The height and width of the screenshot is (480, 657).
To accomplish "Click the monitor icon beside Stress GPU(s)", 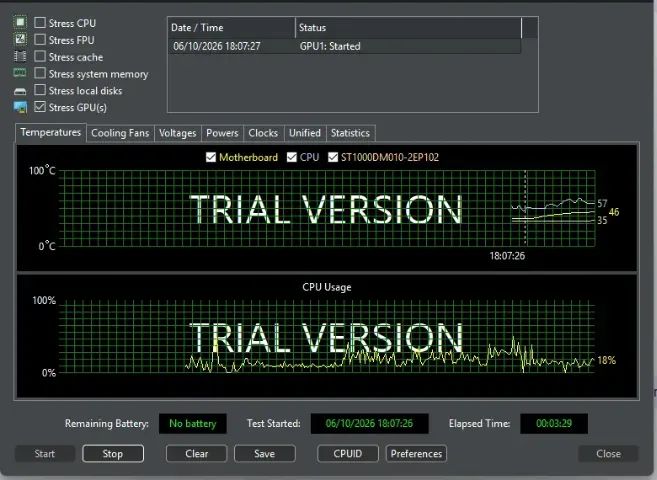I will tap(20, 107).
